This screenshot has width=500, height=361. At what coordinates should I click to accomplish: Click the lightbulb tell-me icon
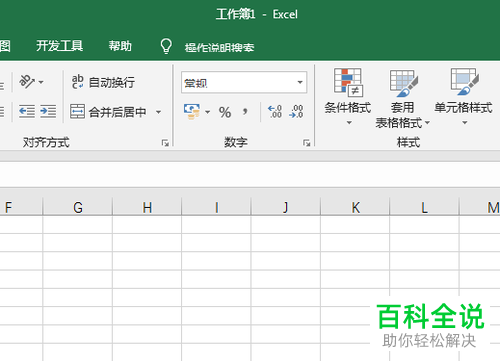(166, 46)
